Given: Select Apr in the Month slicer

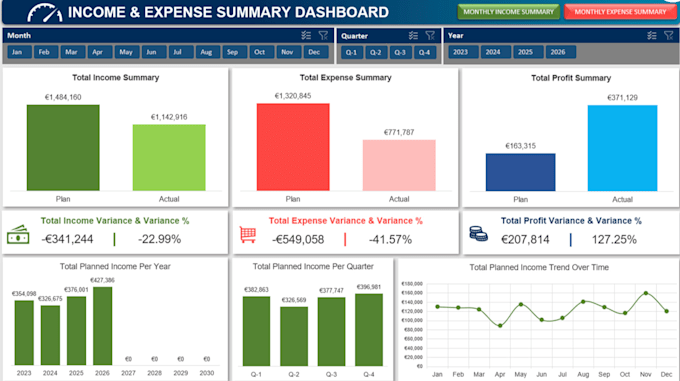Looking at the screenshot, I should pyautogui.click(x=100, y=52).
